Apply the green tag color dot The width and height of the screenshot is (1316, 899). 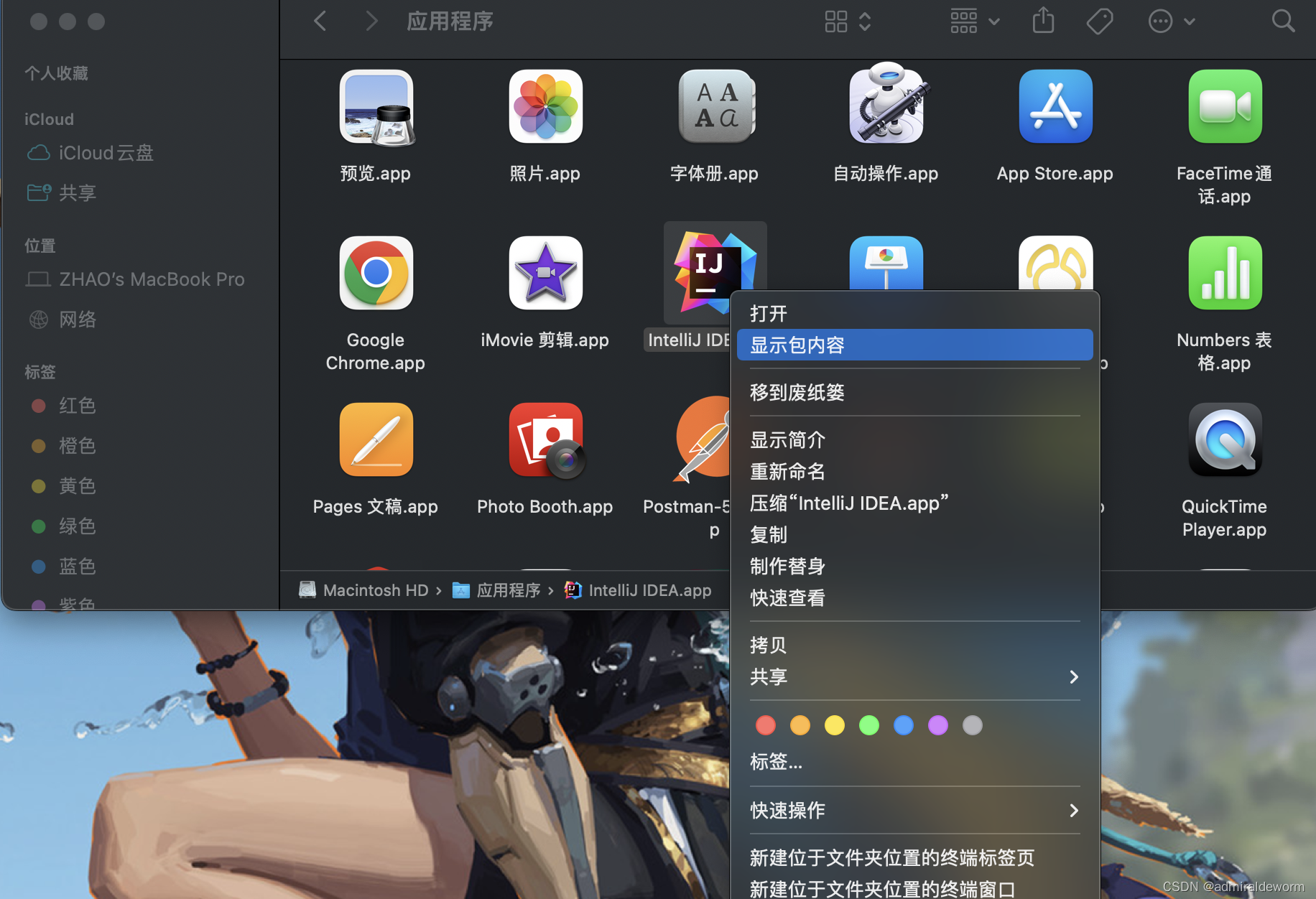(869, 725)
